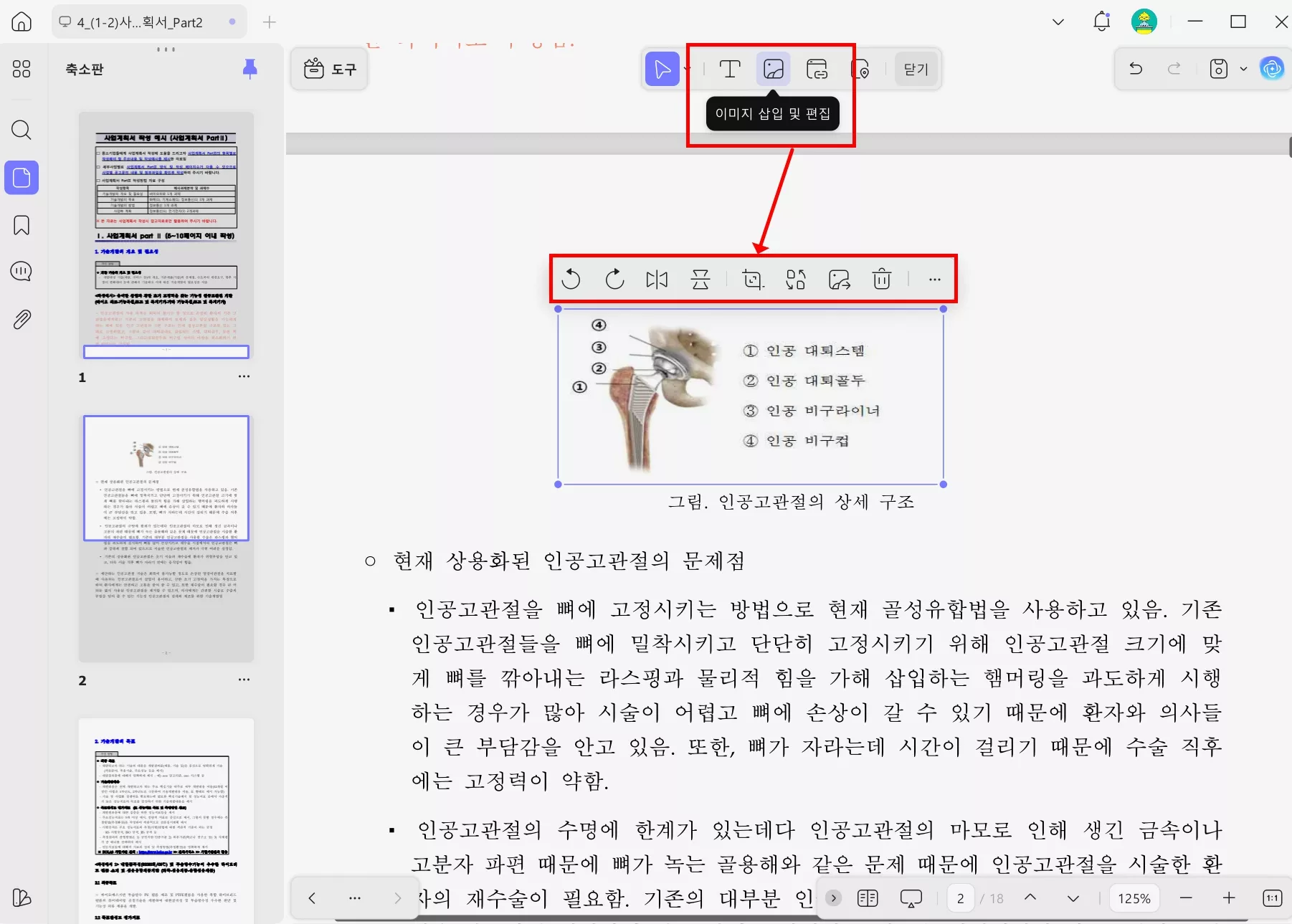The width and height of the screenshot is (1292, 924).
Task: Open the search panel in sidebar
Action: click(x=21, y=130)
